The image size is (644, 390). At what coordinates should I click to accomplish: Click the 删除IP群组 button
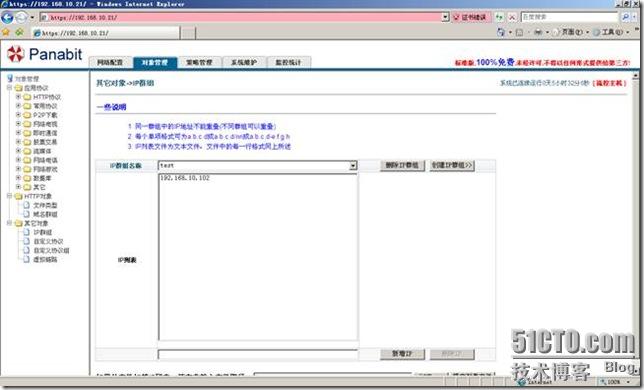click(402, 165)
